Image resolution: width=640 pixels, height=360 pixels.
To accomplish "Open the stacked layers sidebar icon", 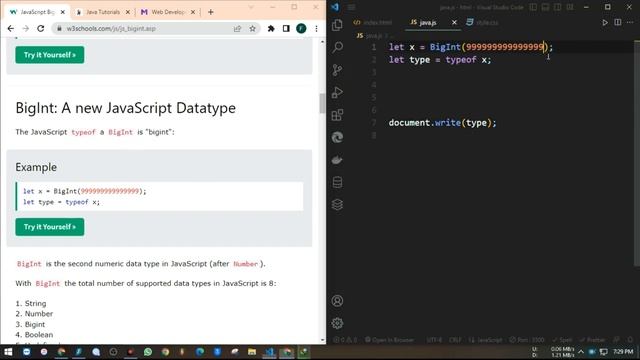I will [337, 204].
